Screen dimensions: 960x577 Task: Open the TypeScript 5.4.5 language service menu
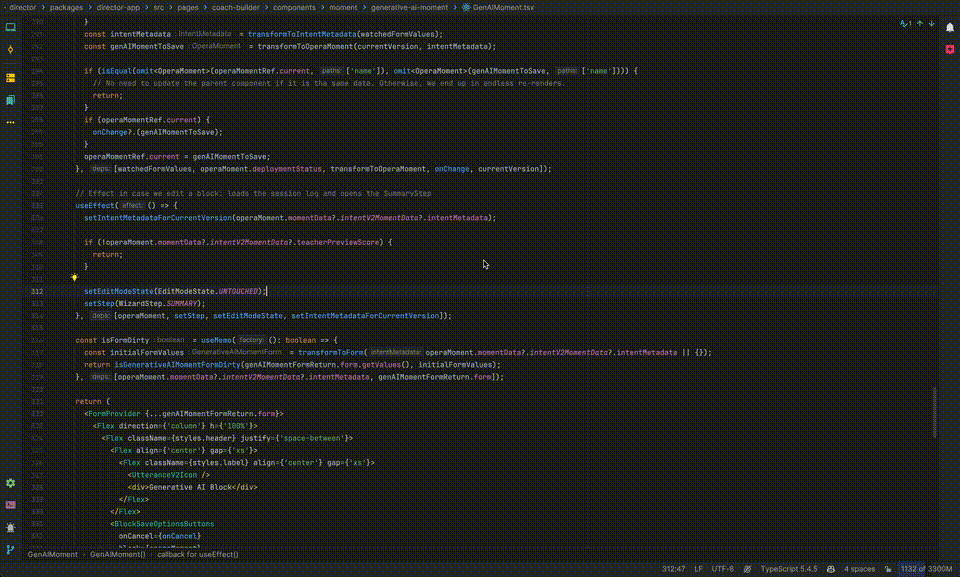point(789,569)
